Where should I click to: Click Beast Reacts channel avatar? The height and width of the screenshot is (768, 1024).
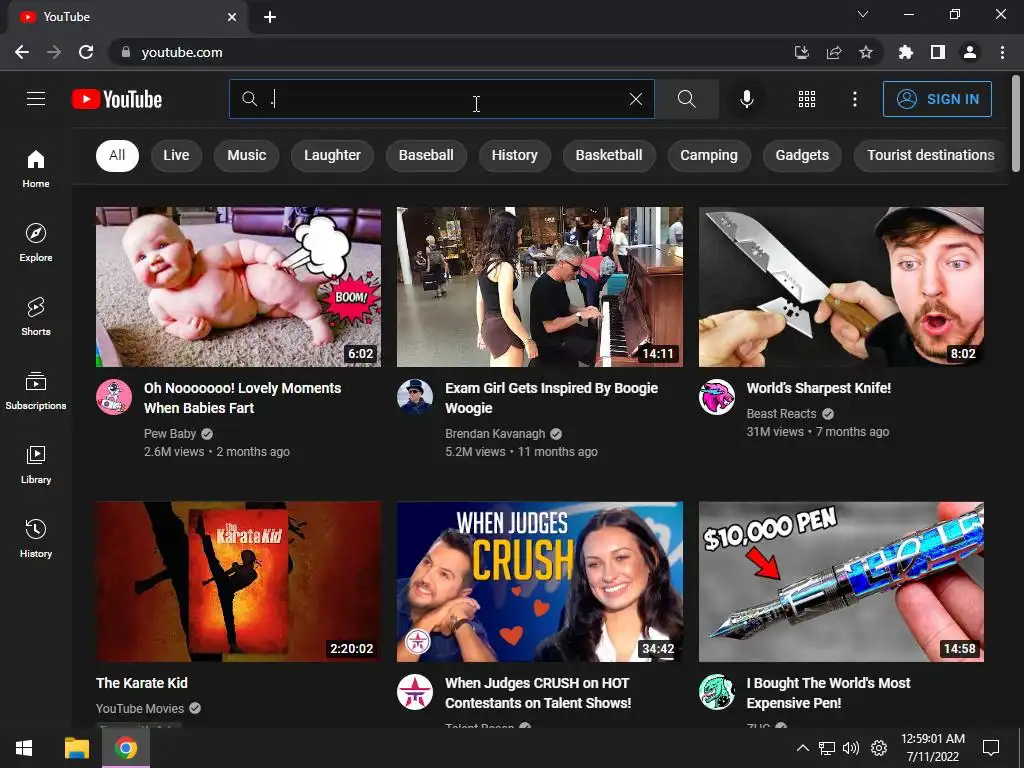[716, 397]
